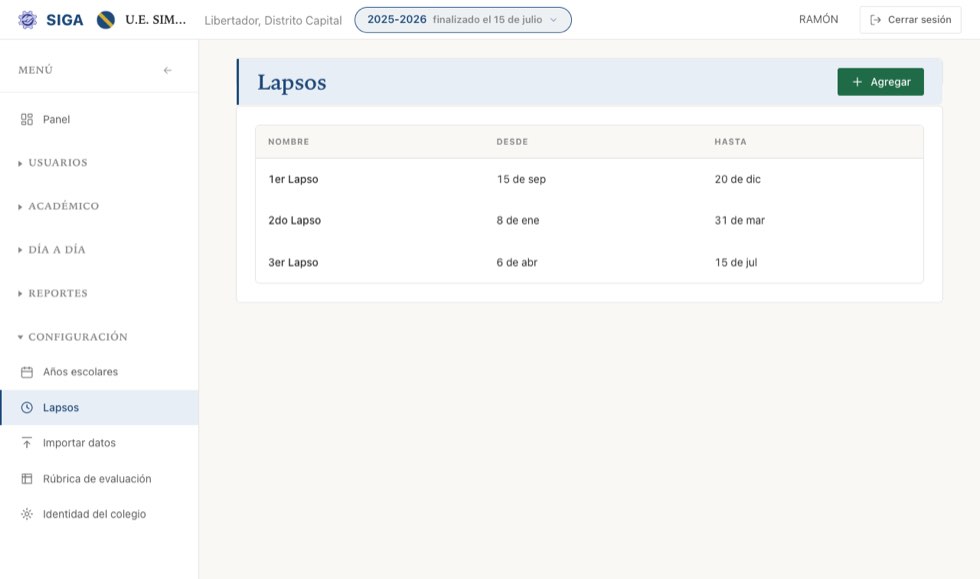Viewport: 980px width, 579px height.
Task: Select the 3er Lapso row name
Action: [x=293, y=263]
